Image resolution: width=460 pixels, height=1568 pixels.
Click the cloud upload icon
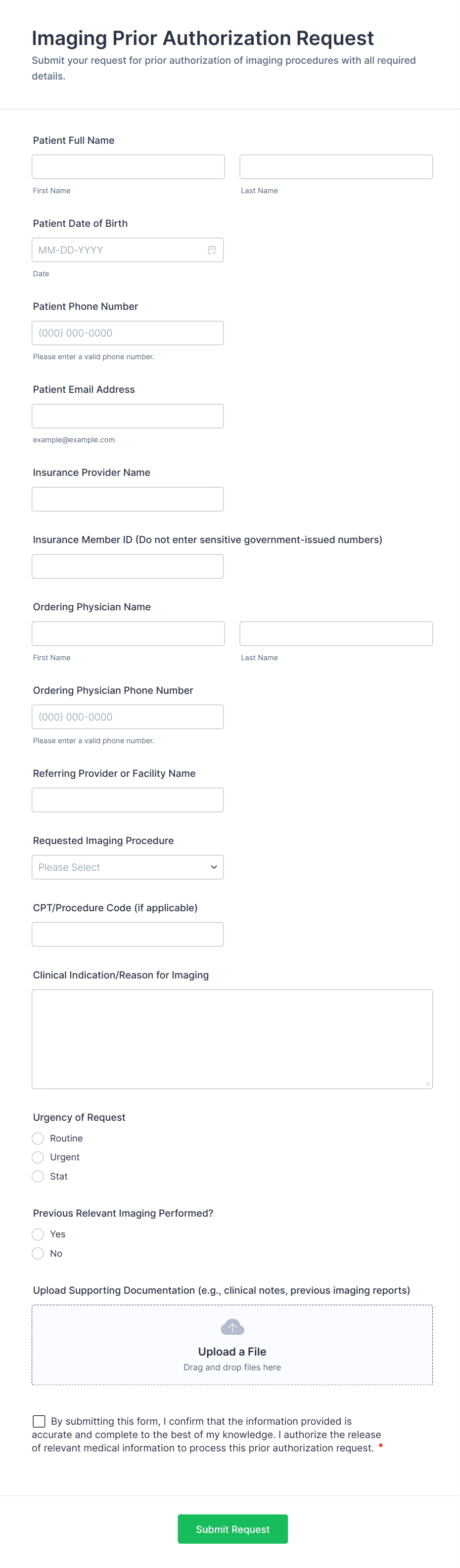(x=232, y=1327)
